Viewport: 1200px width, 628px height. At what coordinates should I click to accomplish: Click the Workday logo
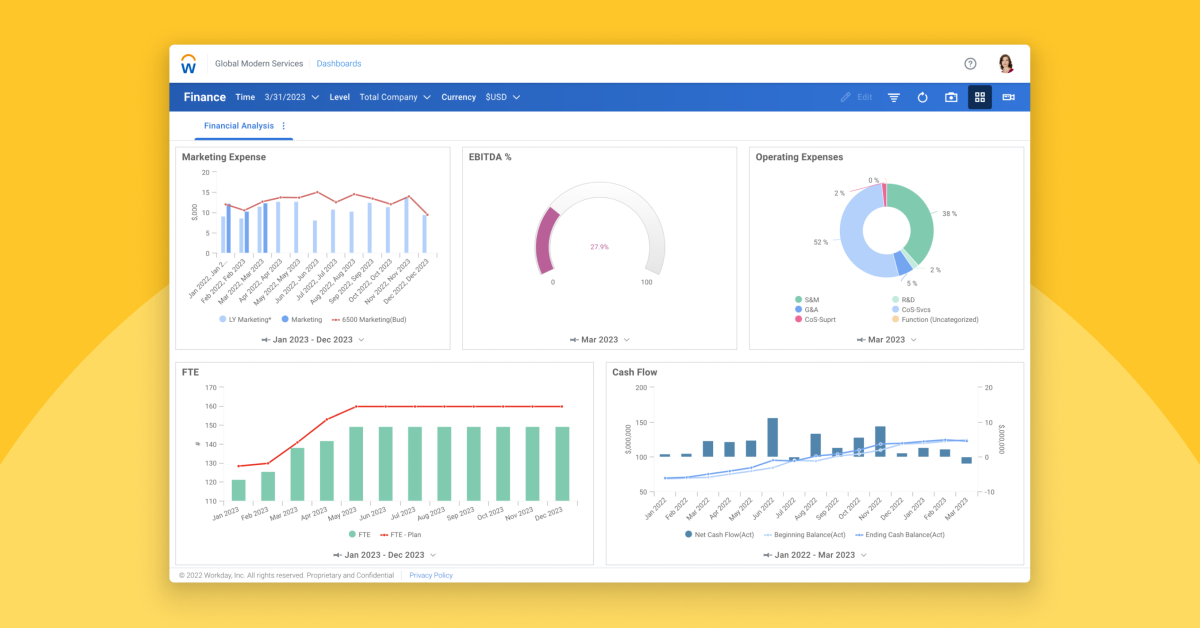coord(189,63)
